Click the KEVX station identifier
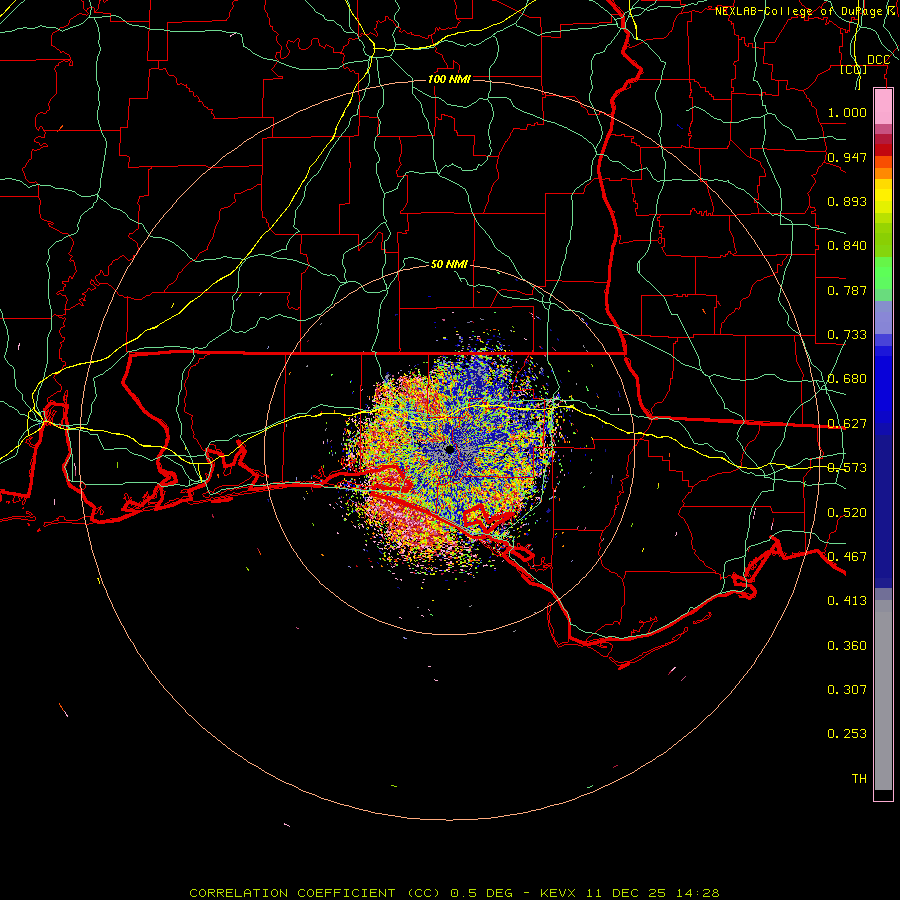Image resolution: width=900 pixels, height=900 pixels. click(x=560, y=893)
